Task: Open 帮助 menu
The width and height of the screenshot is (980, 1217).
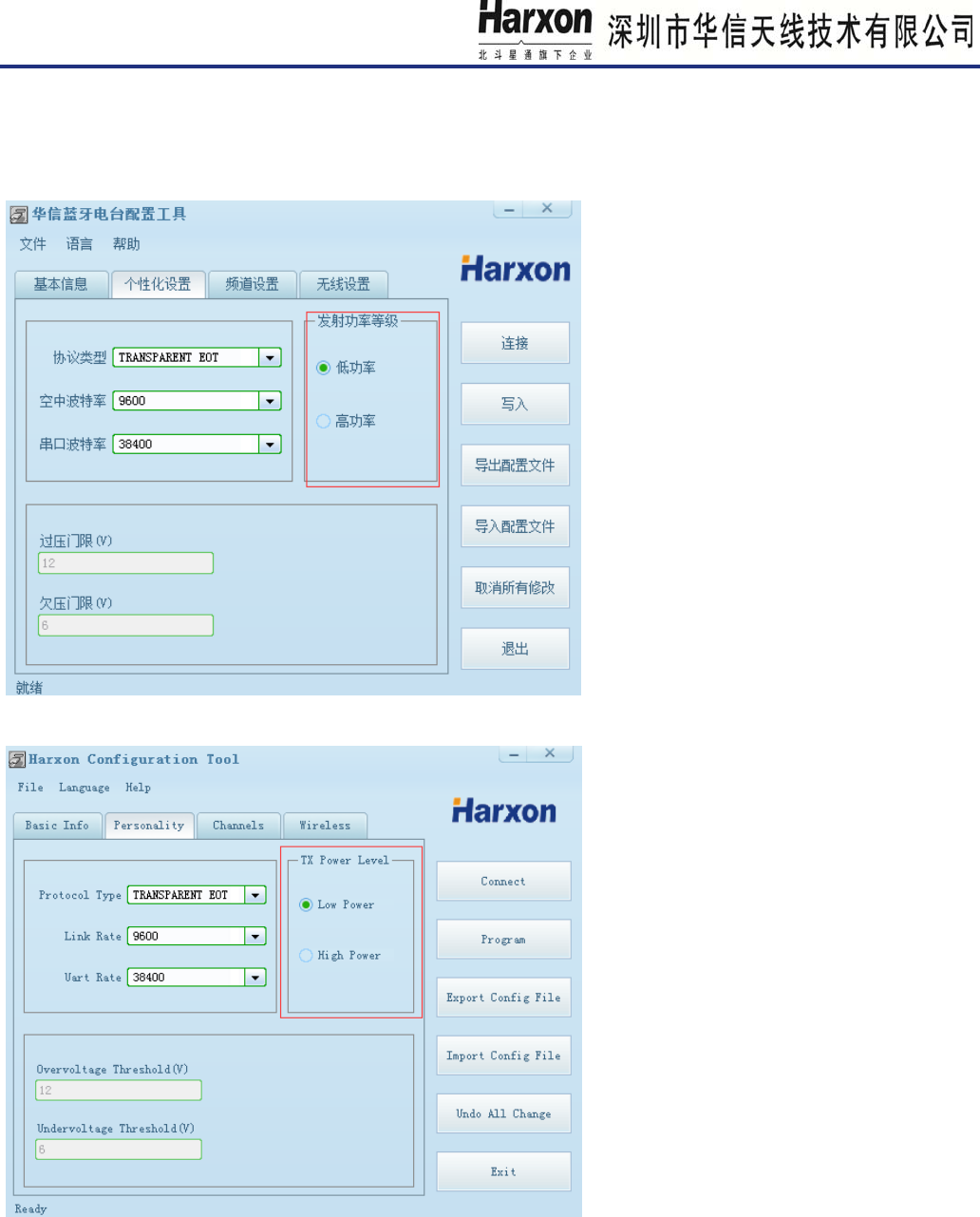Action: 126,244
